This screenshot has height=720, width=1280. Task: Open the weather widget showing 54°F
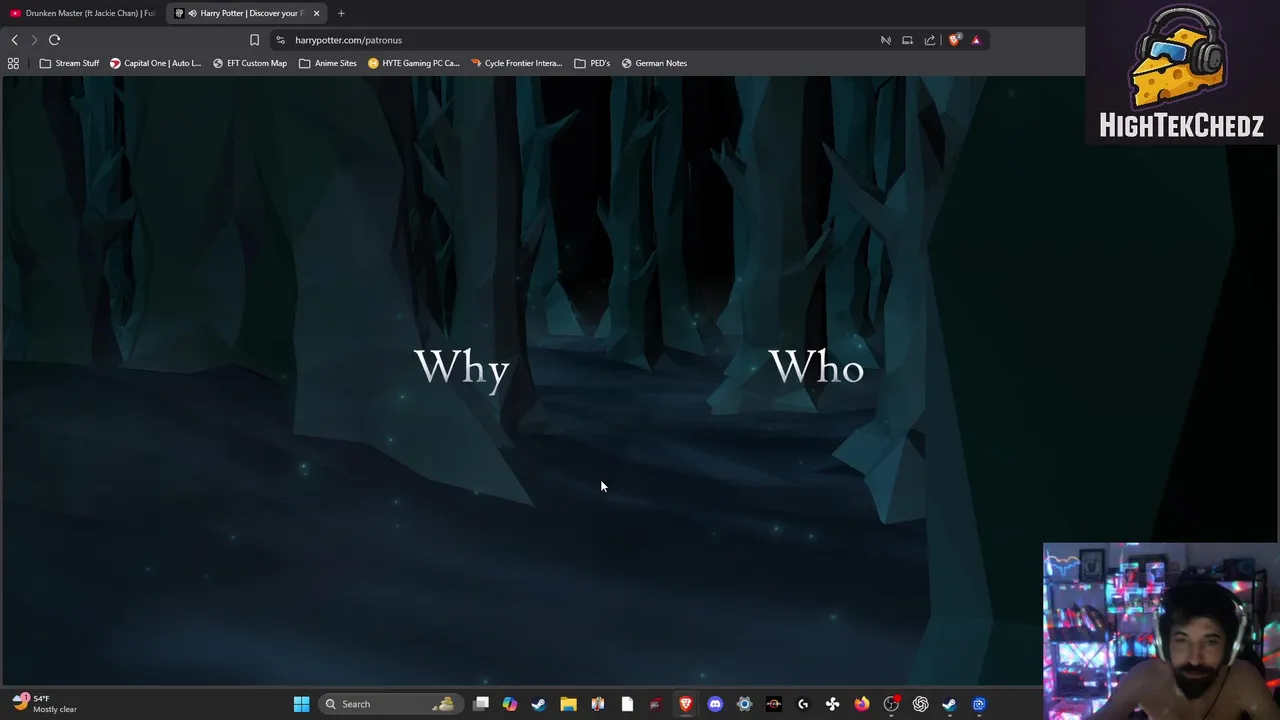coord(44,704)
